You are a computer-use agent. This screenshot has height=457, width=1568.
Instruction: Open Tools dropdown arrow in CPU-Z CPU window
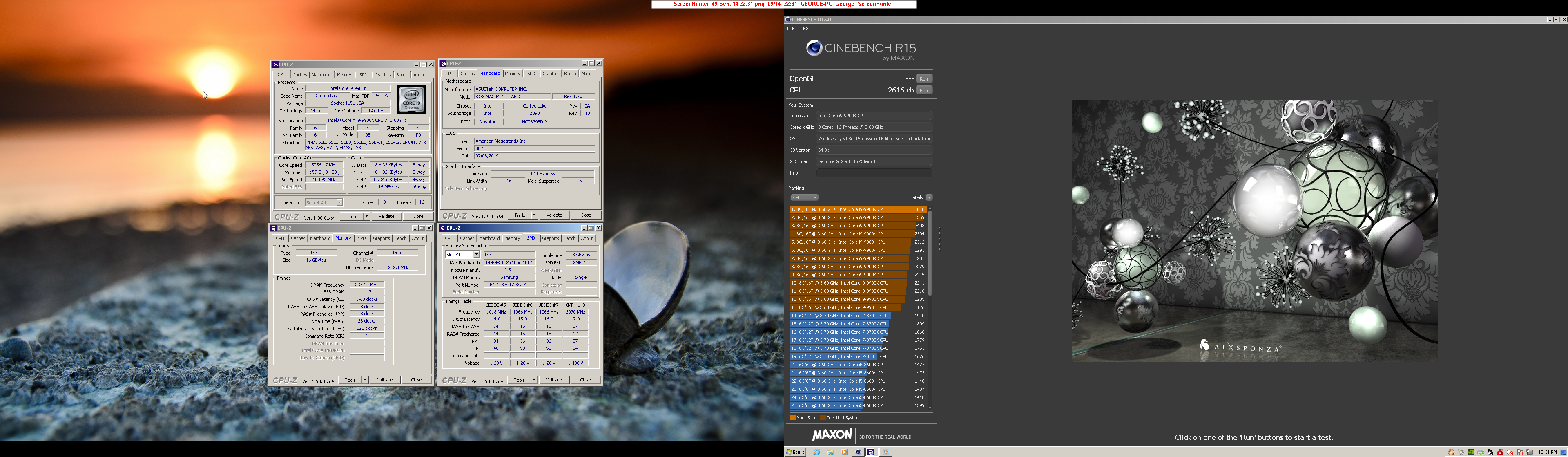pos(366,216)
